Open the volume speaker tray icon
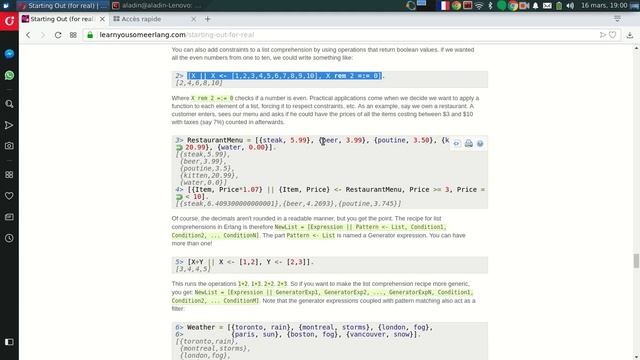 click(570, 6)
